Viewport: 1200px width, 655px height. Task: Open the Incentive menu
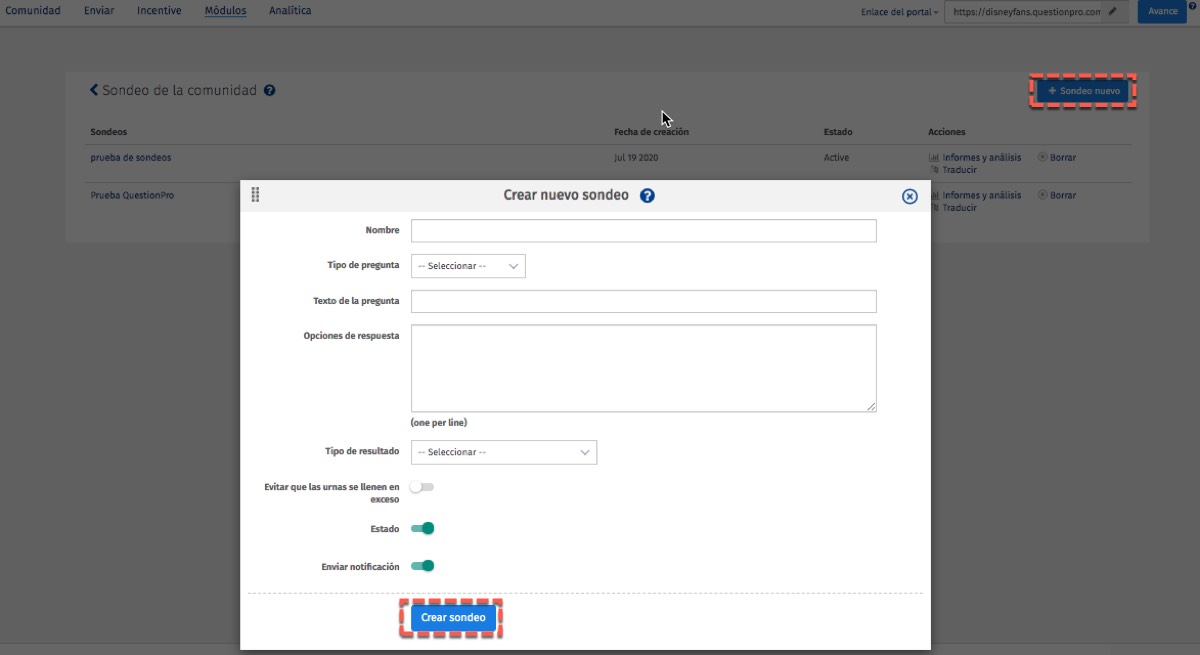coord(159,11)
